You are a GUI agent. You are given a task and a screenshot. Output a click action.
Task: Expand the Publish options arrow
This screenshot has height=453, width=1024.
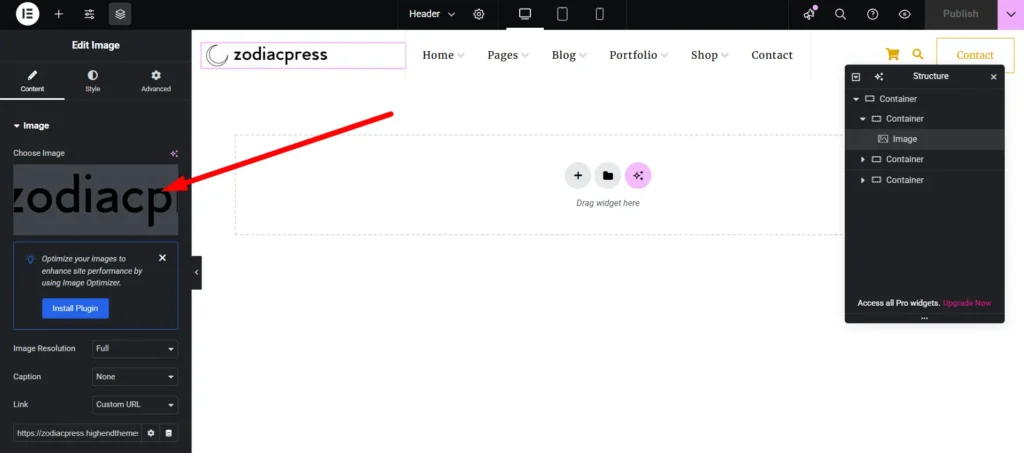click(1010, 14)
